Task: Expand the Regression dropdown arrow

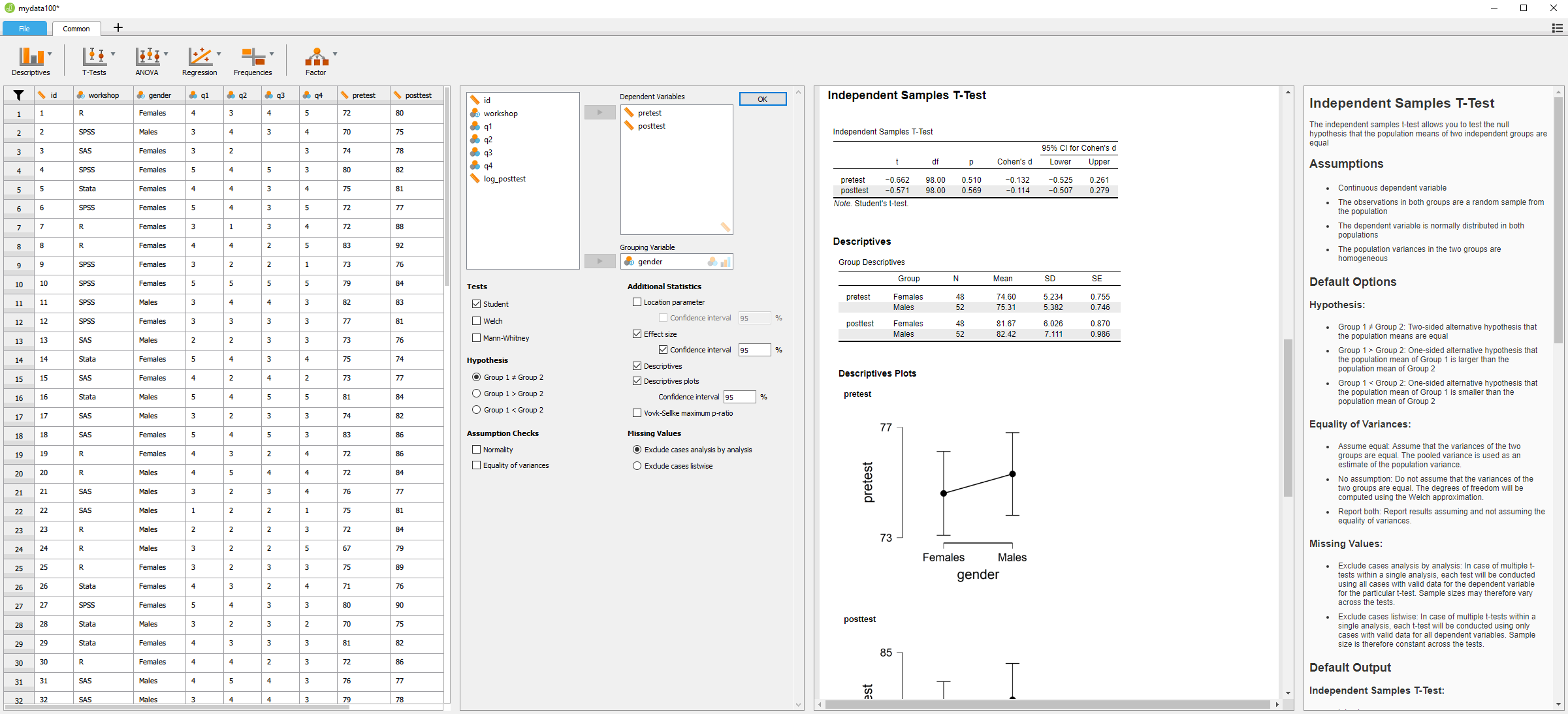Action: coord(219,55)
